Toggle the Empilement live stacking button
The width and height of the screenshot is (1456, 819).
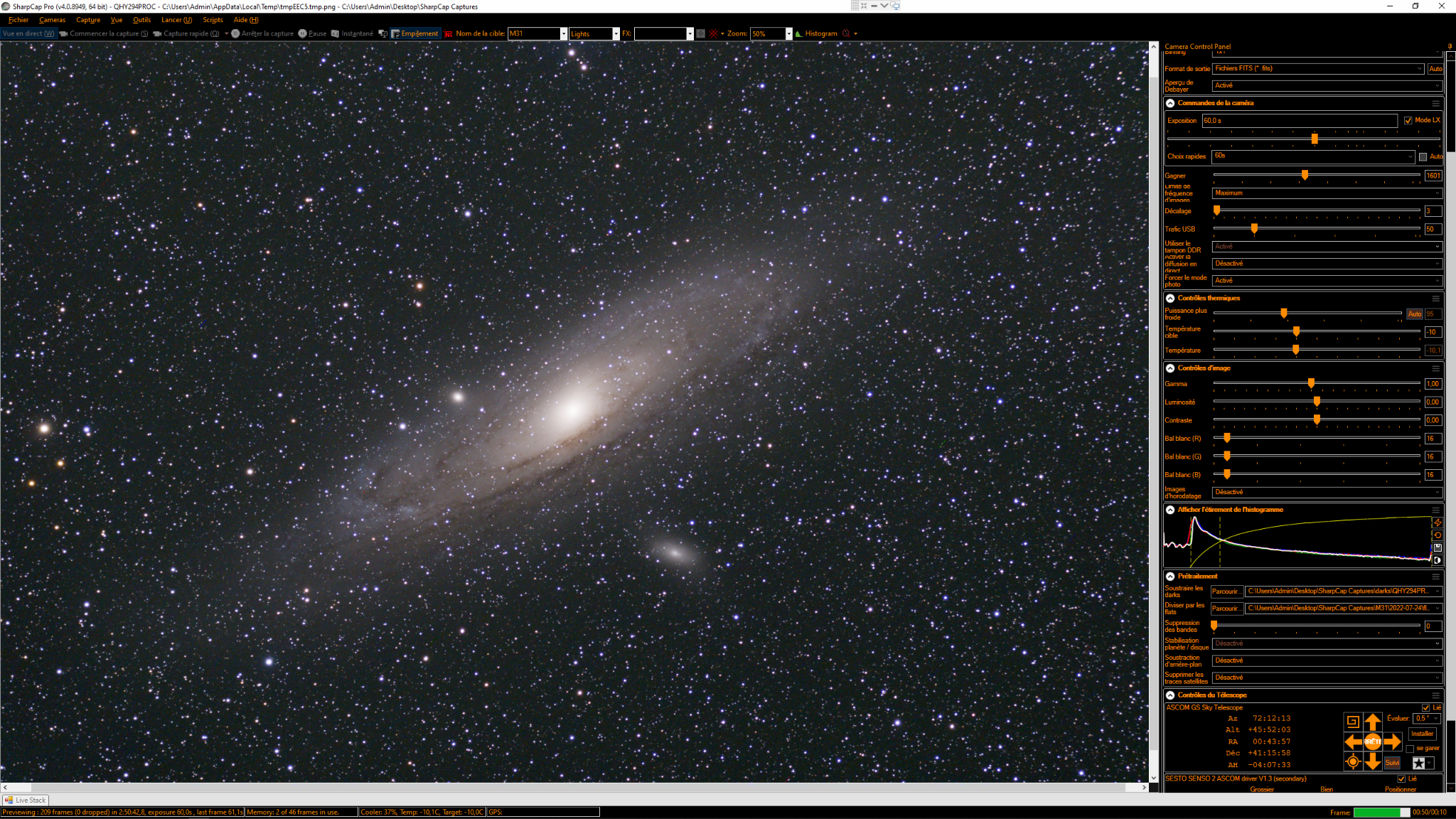(414, 33)
